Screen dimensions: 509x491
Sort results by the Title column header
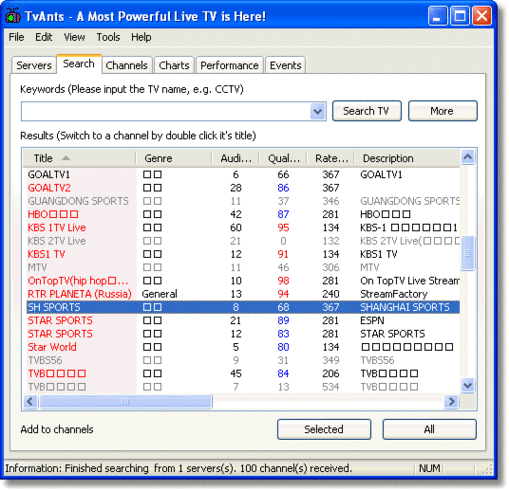[x=79, y=158]
